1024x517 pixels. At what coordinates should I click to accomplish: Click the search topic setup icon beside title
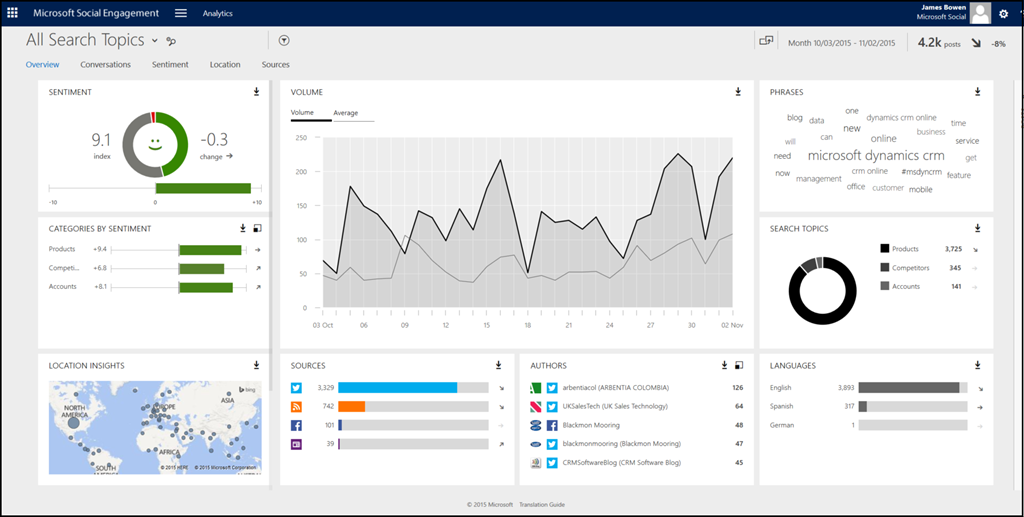171,41
